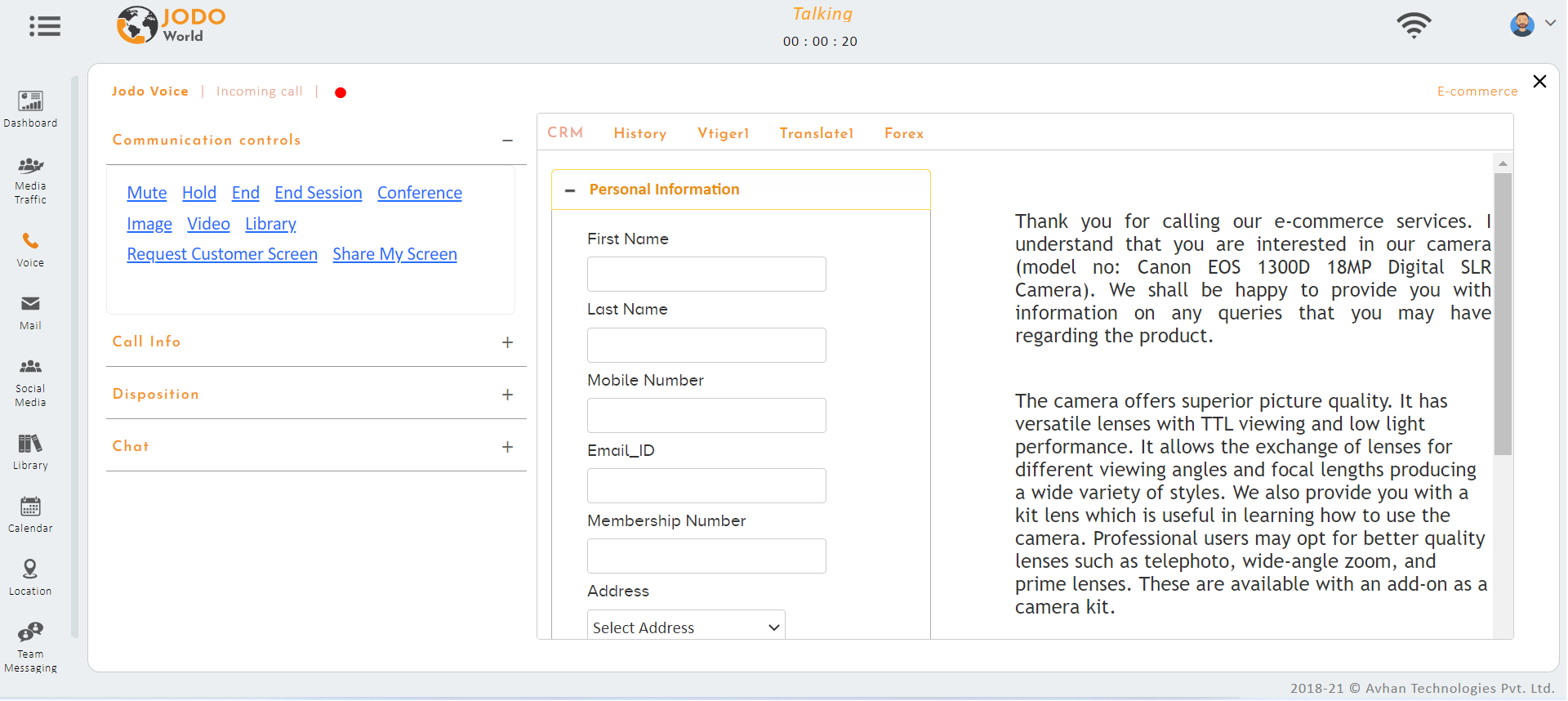Click the Jodo World logo
Screen dimensions: 1568x701
171,25
